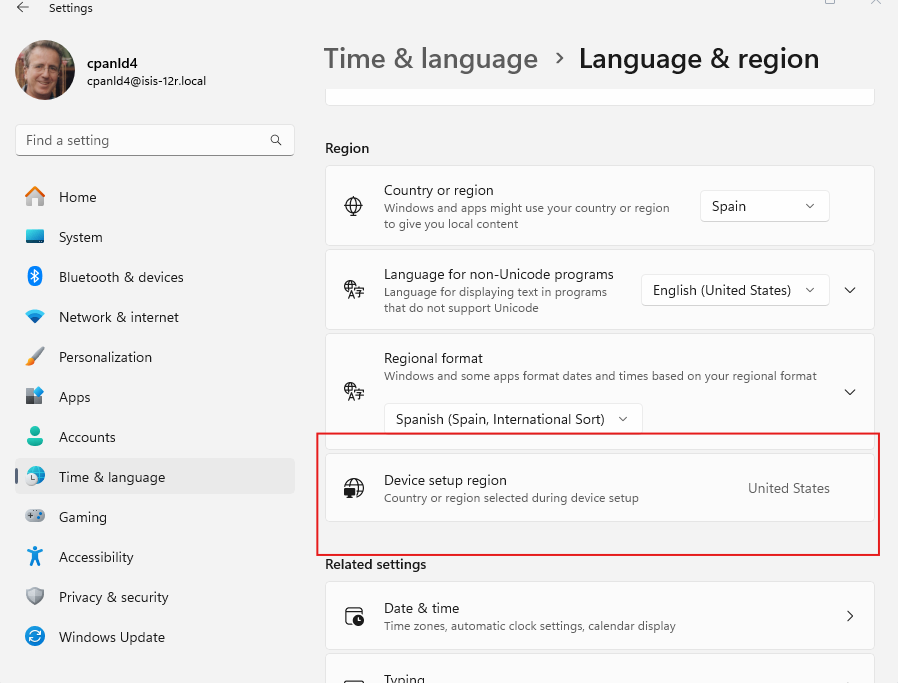This screenshot has height=683, width=898.
Task: Click the search magnifier icon
Action: point(276,140)
